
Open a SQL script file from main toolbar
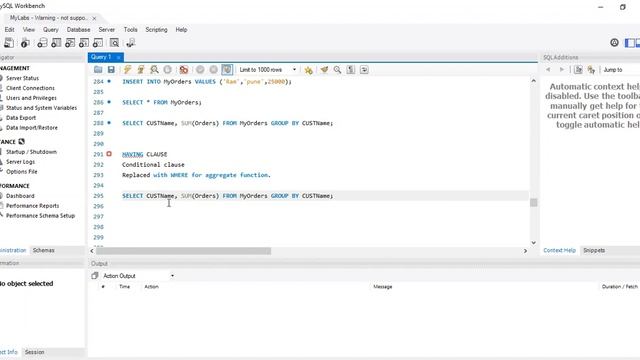[9, 43]
